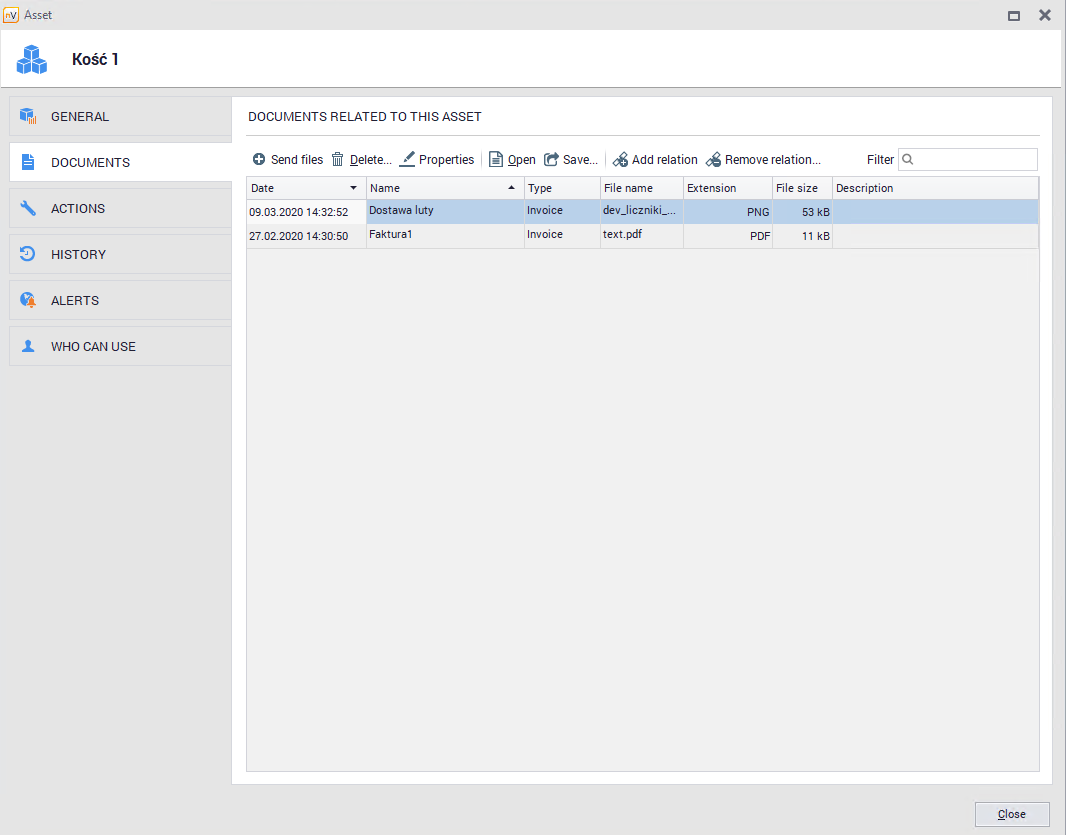Click the Remove relation icon

(713, 160)
